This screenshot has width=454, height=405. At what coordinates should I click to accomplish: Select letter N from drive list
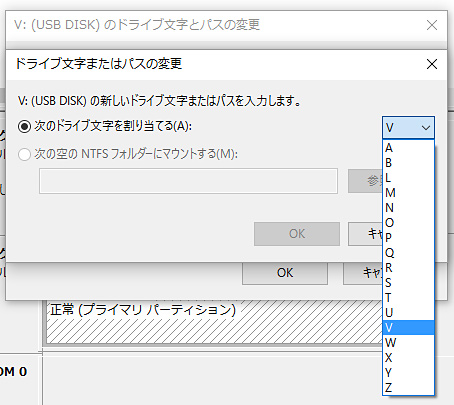408,208
